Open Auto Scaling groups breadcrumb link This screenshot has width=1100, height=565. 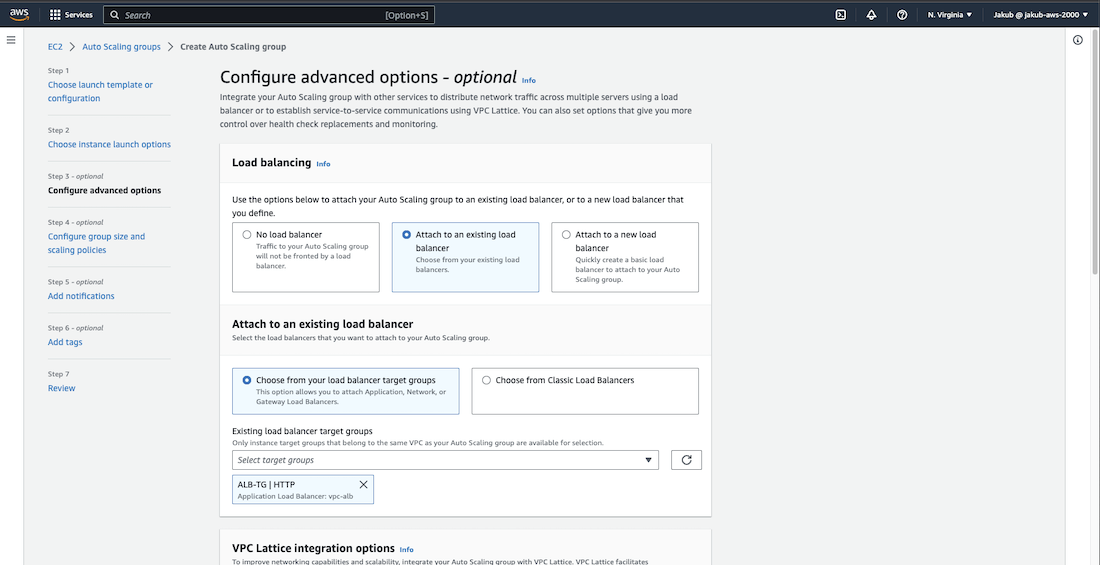pyautogui.click(x=121, y=47)
